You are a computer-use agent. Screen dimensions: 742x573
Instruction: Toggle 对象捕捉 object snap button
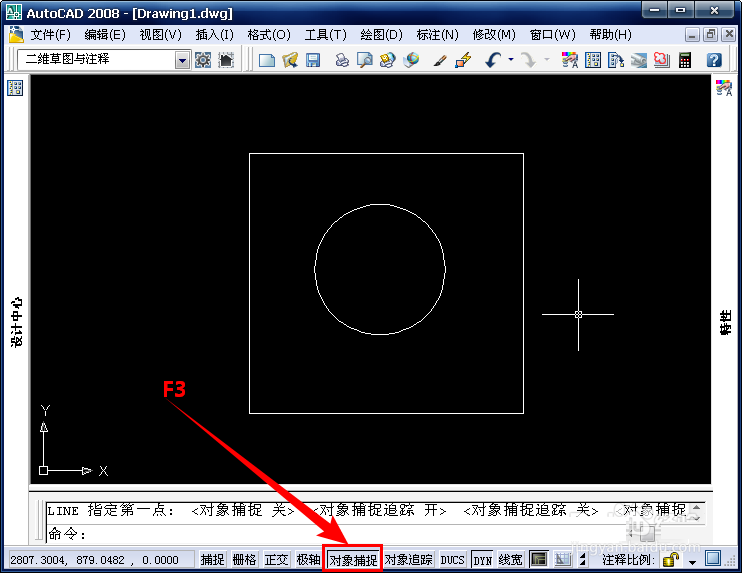tap(353, 560)
